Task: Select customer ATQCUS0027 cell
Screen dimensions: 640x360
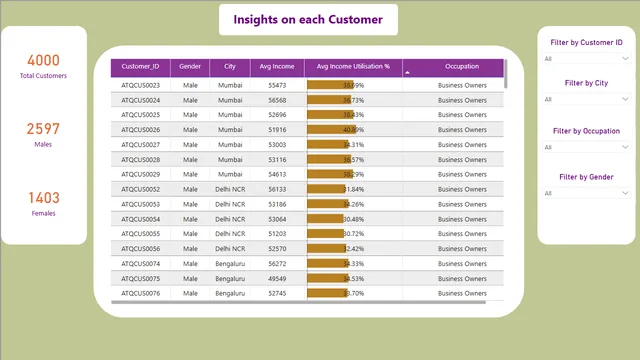Action: [x=140, y=144]
